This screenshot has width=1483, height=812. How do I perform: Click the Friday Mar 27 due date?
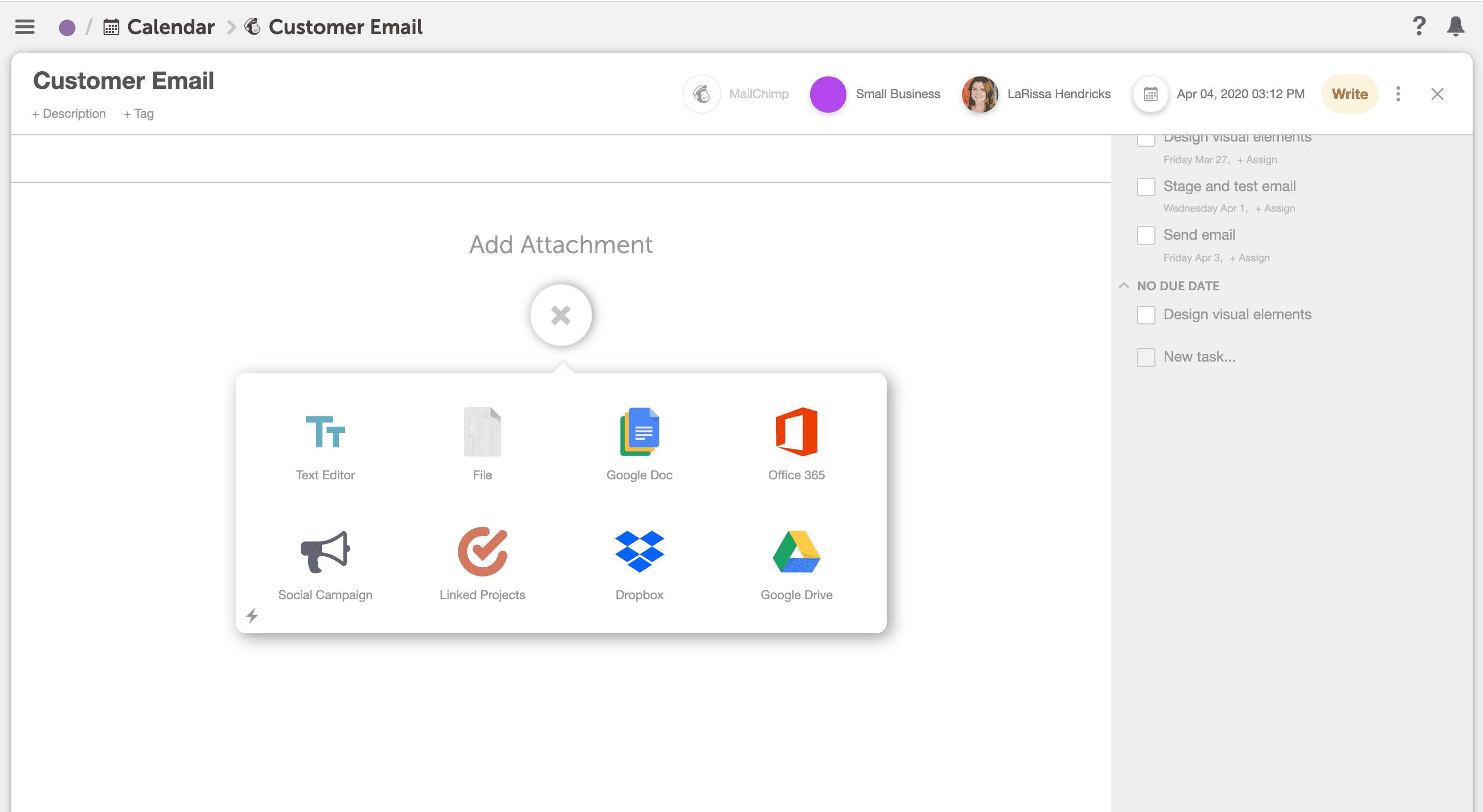[x=1196, y=160]
